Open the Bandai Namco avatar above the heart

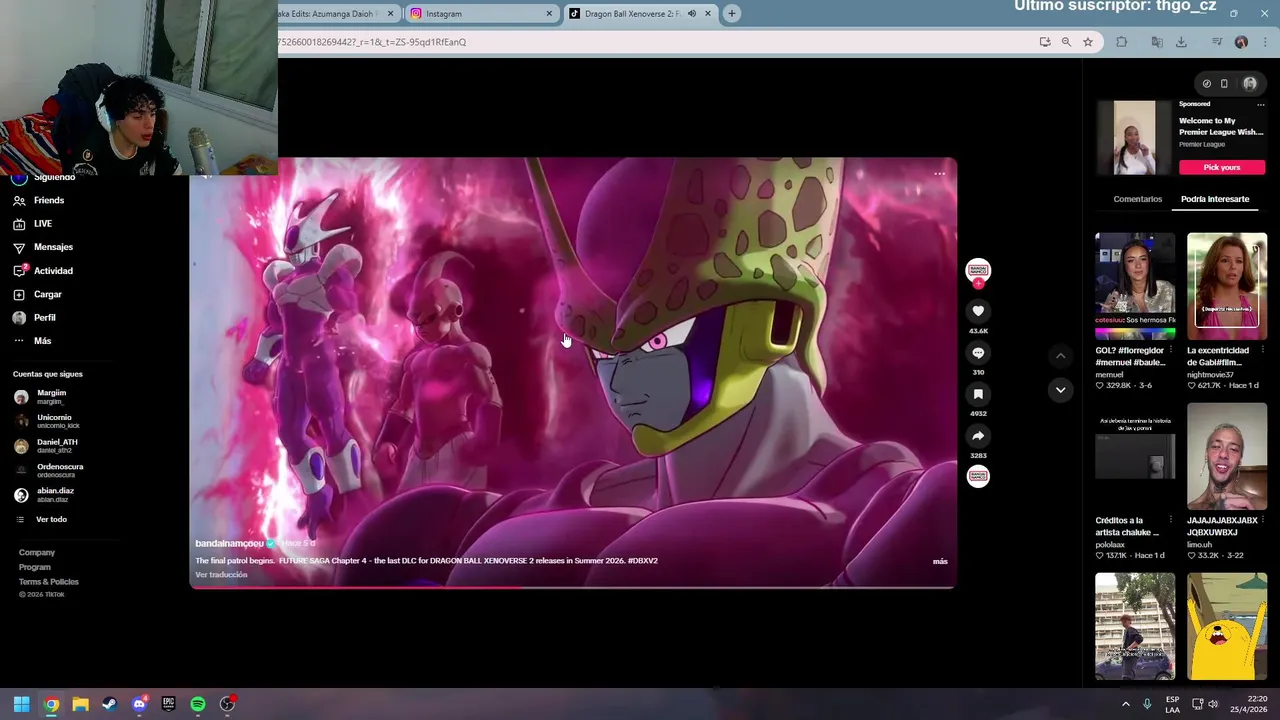click(978, 271)
